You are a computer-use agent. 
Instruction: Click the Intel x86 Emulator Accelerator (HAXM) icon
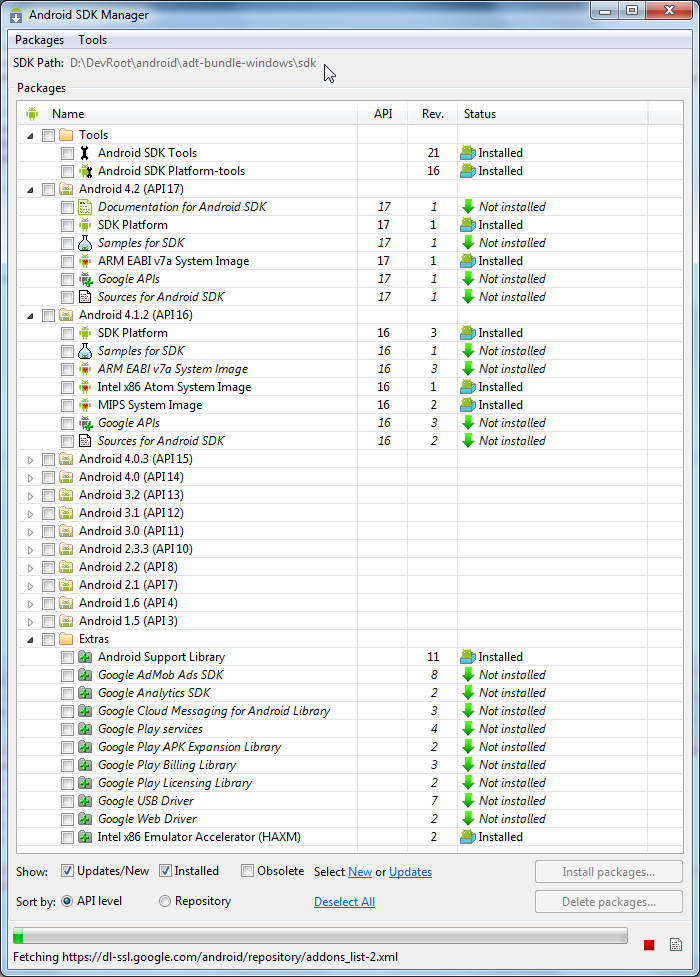[85, 837]
